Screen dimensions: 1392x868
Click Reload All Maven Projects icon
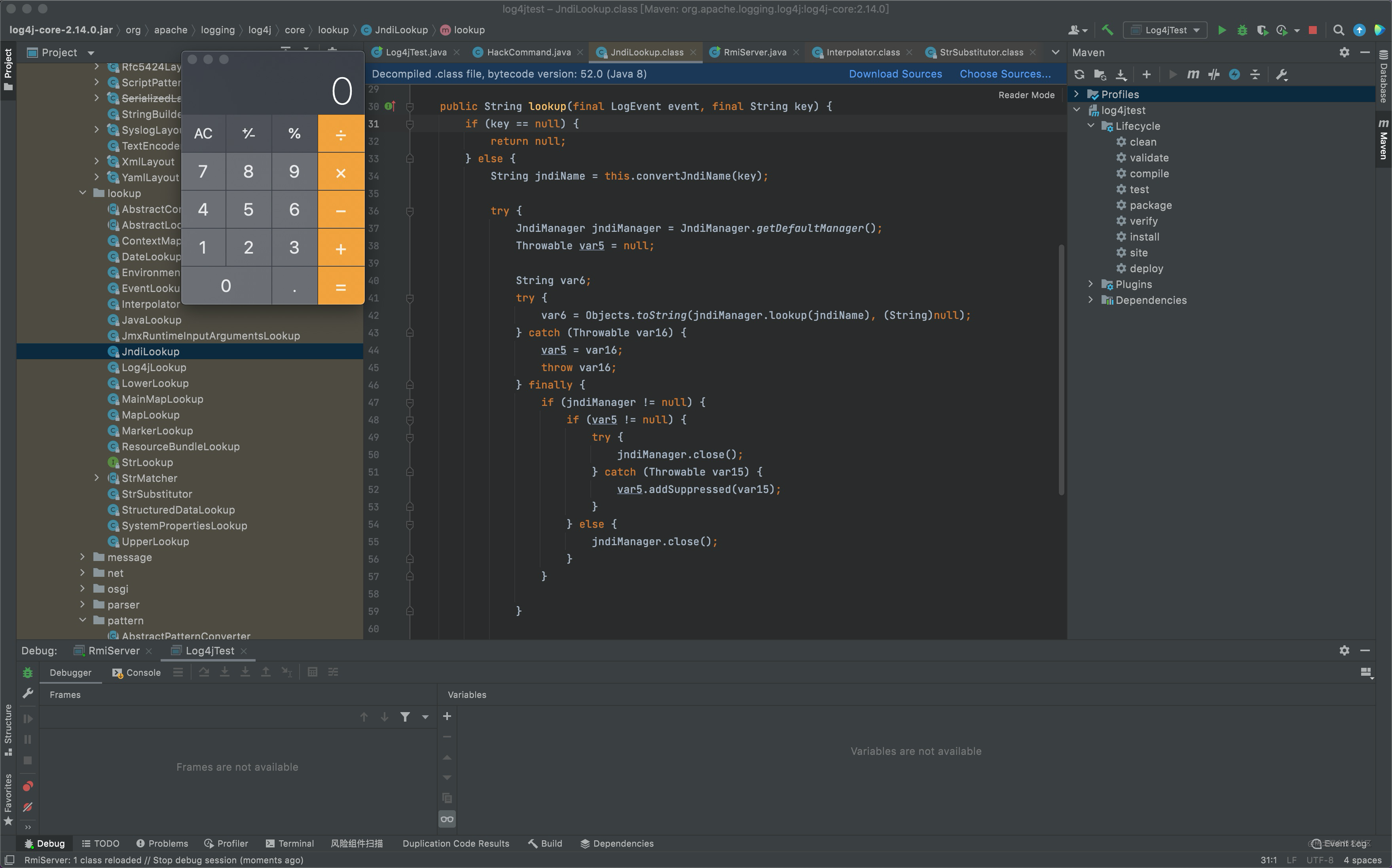click(x=1079, y=75)
